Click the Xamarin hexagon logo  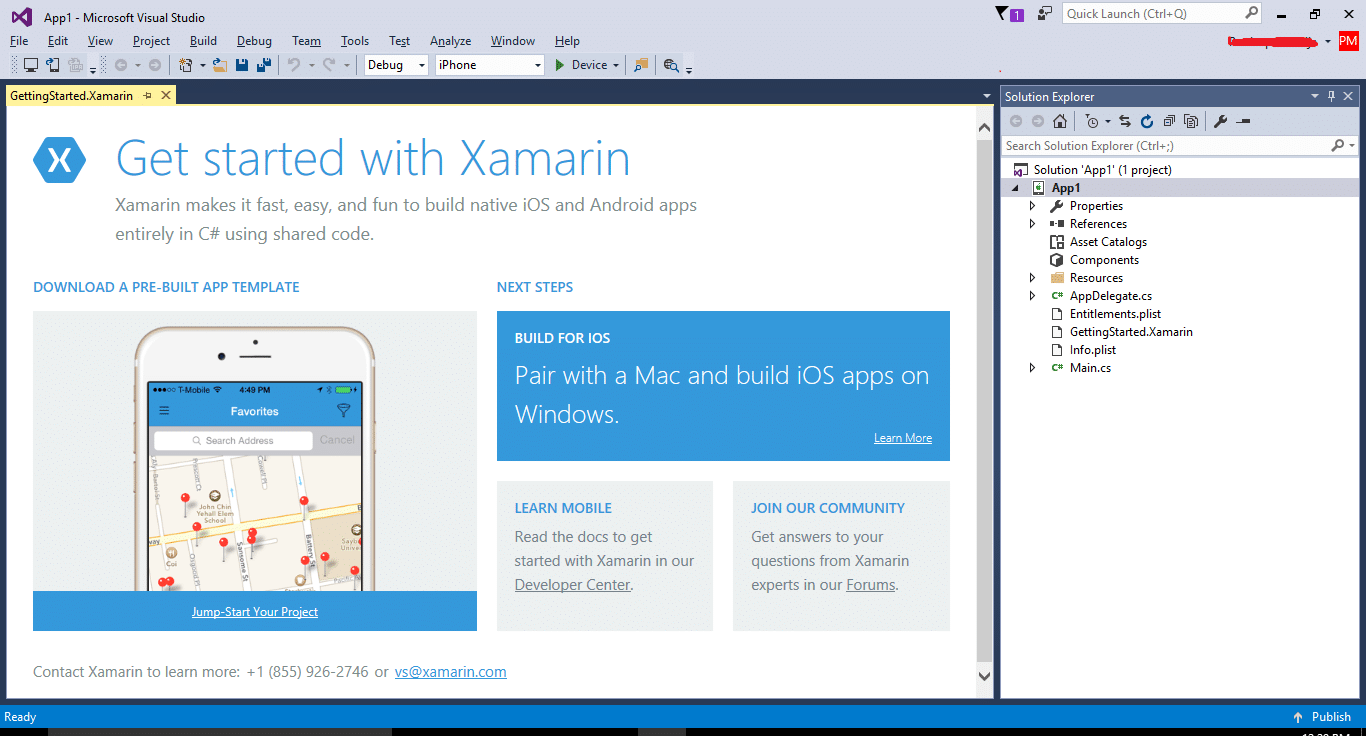pyautogui.click(x=60, y=160)
